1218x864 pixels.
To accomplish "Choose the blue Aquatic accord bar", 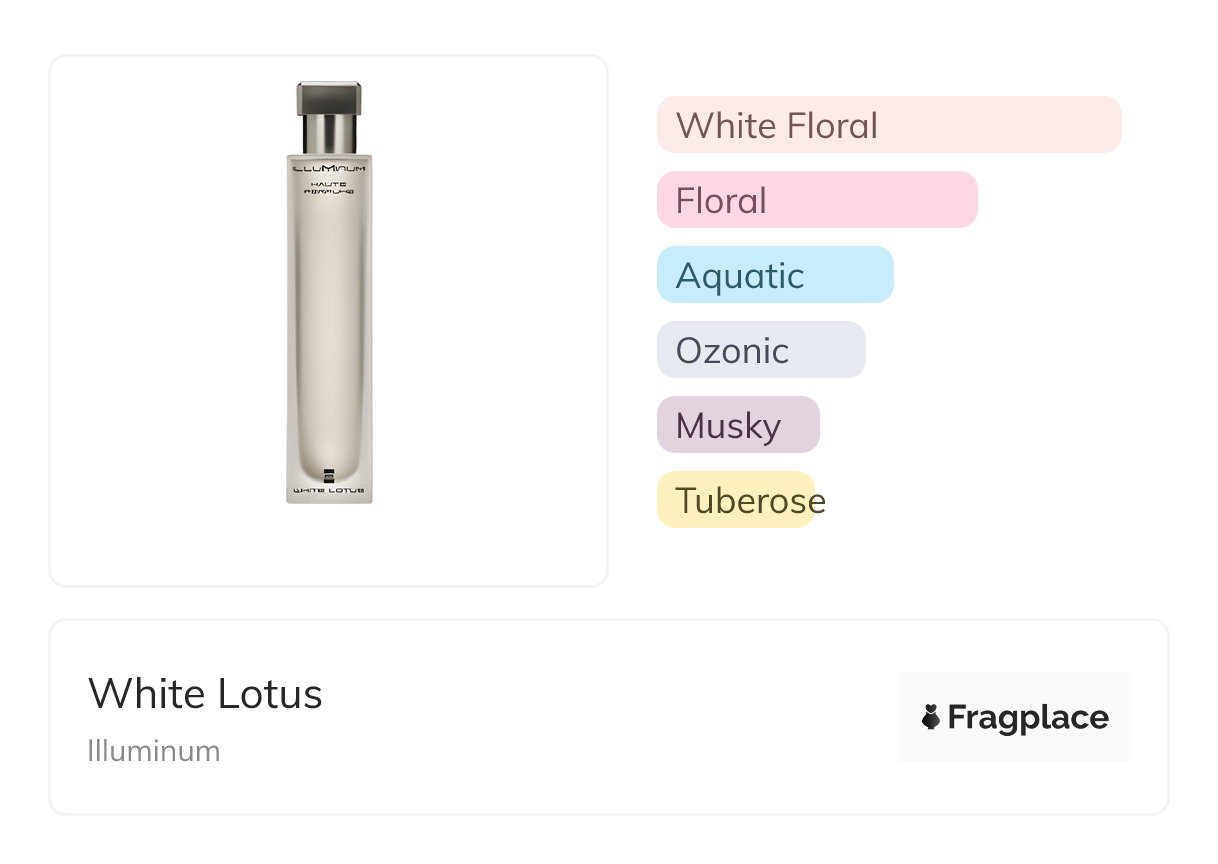I will pyautogui.click(x=774, y=275).
